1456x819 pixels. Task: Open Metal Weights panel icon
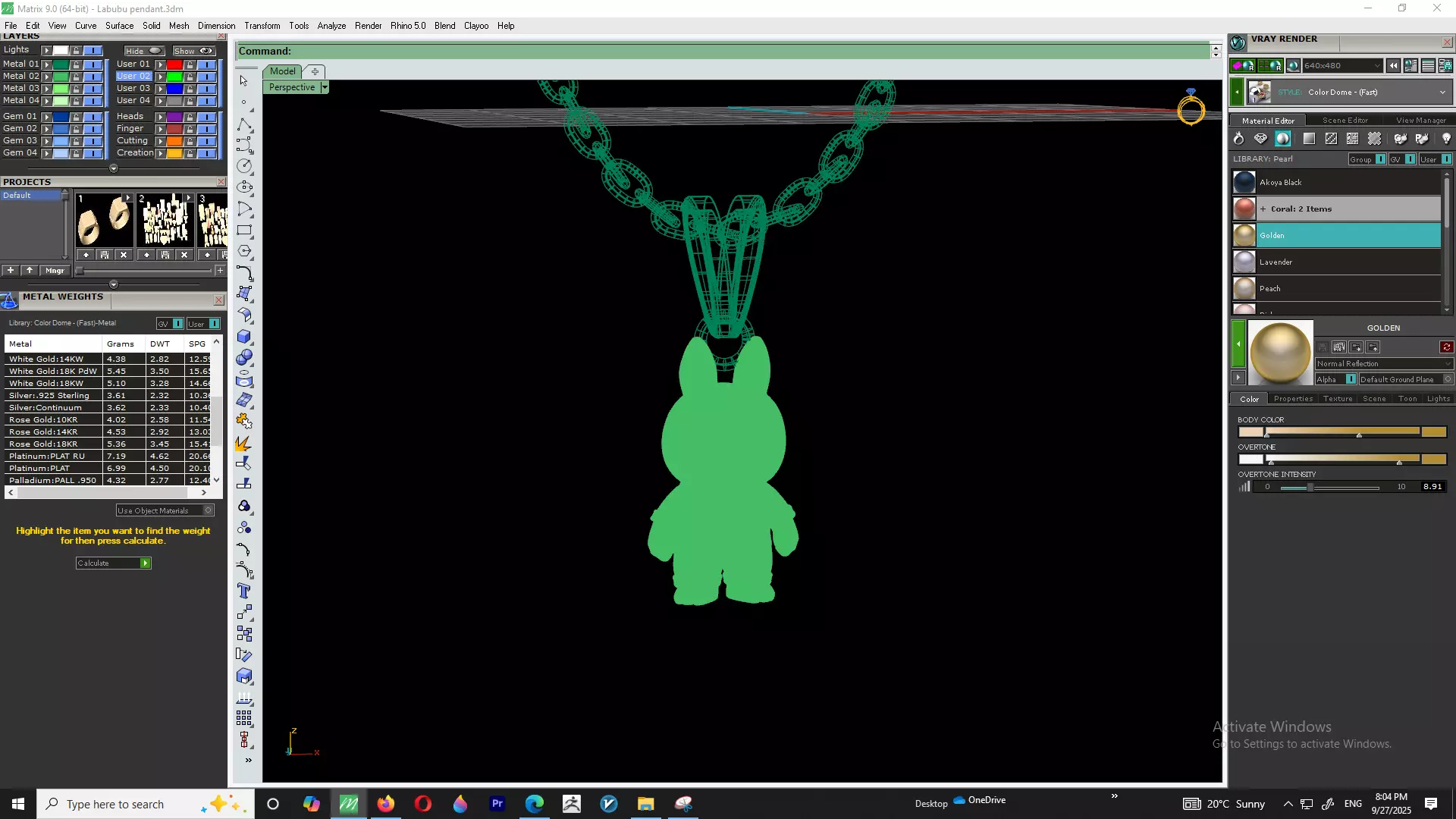pyautogui.click(x=9, y=301)
